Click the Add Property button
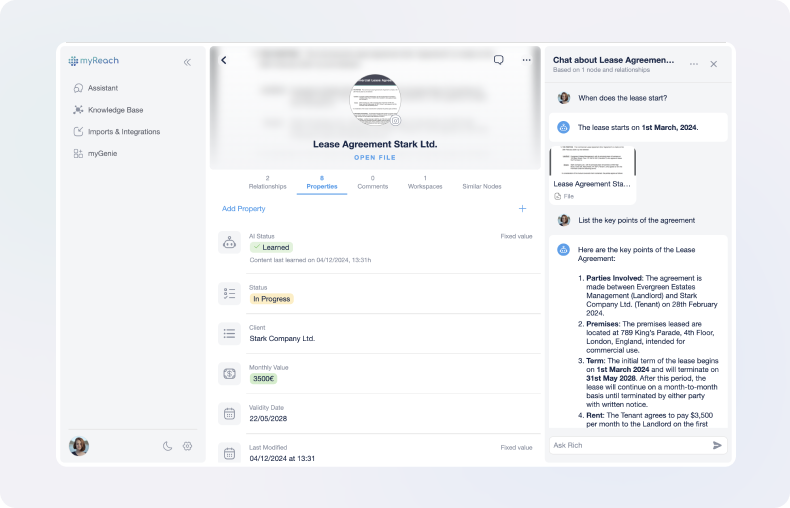This screenshot has width=790, height=508. (244, 209)
